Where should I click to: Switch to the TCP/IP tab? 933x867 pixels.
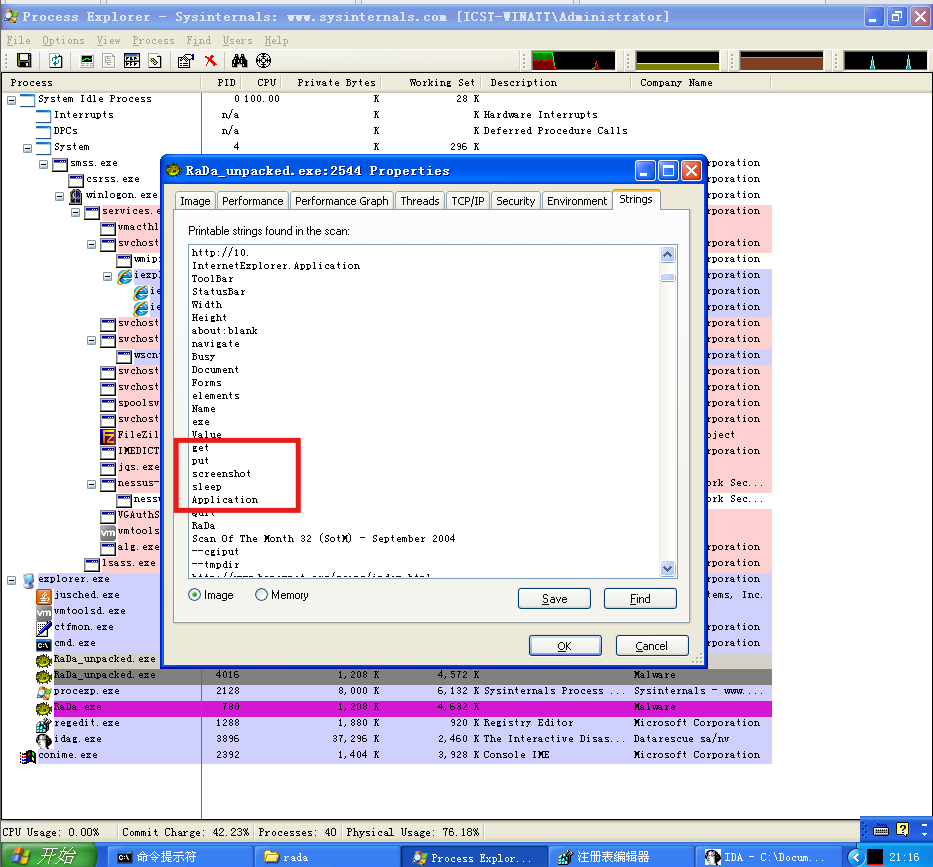[468, 201]
